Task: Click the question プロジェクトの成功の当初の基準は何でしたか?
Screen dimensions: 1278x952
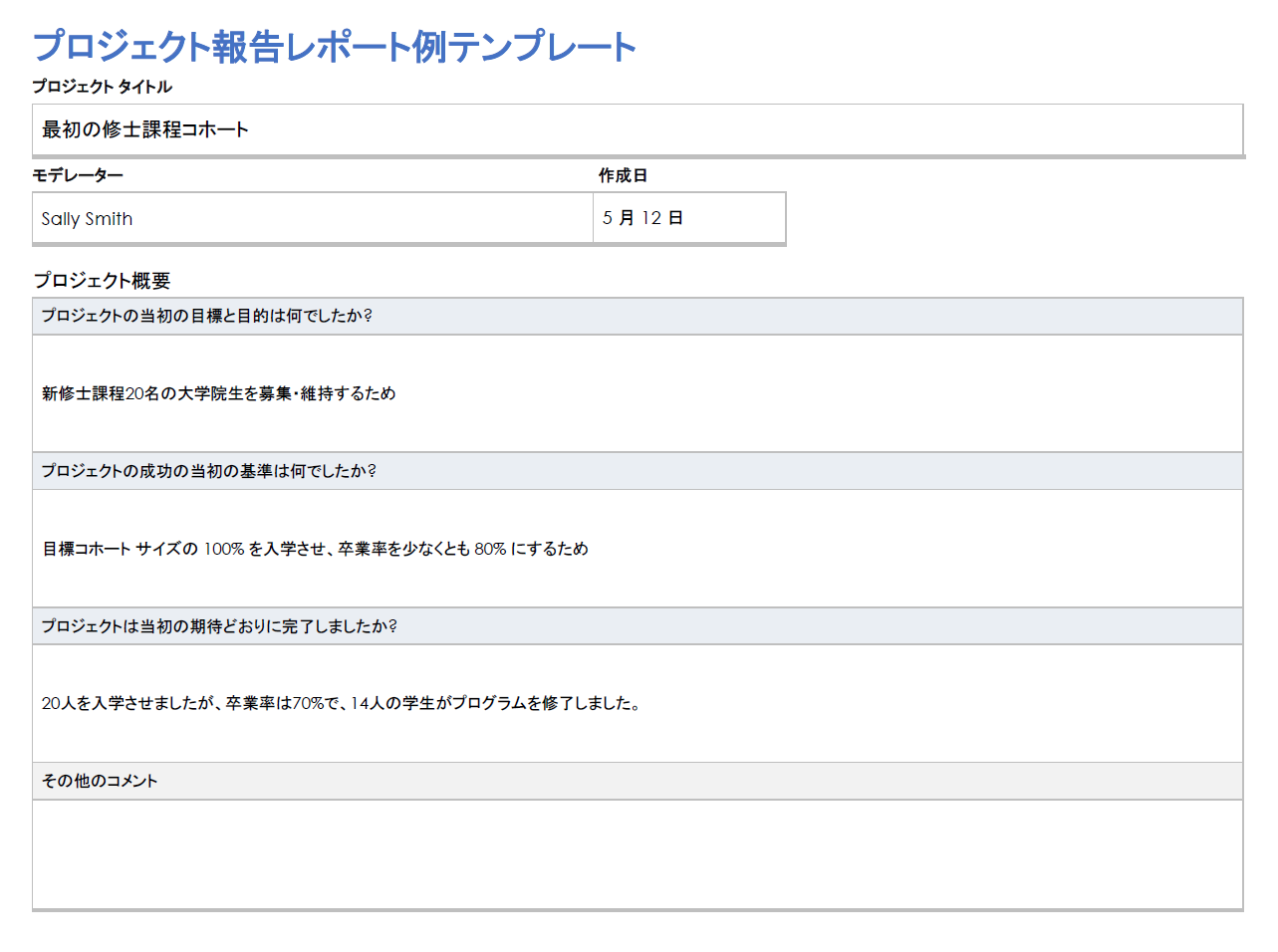Action: click(x=638, y=471)
